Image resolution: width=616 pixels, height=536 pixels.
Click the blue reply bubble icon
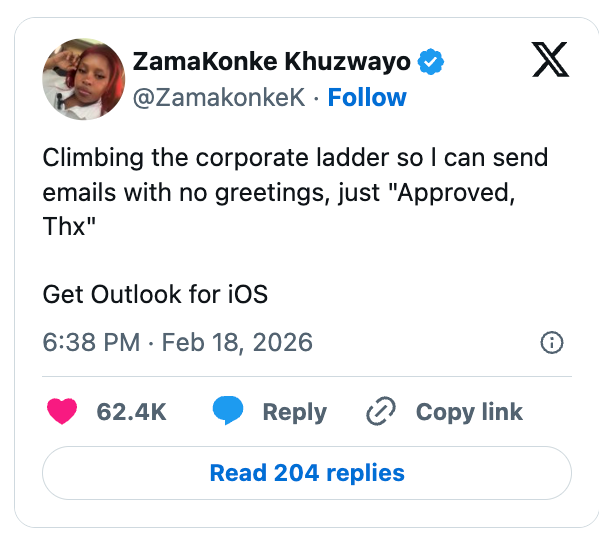(x=229, y=411)
